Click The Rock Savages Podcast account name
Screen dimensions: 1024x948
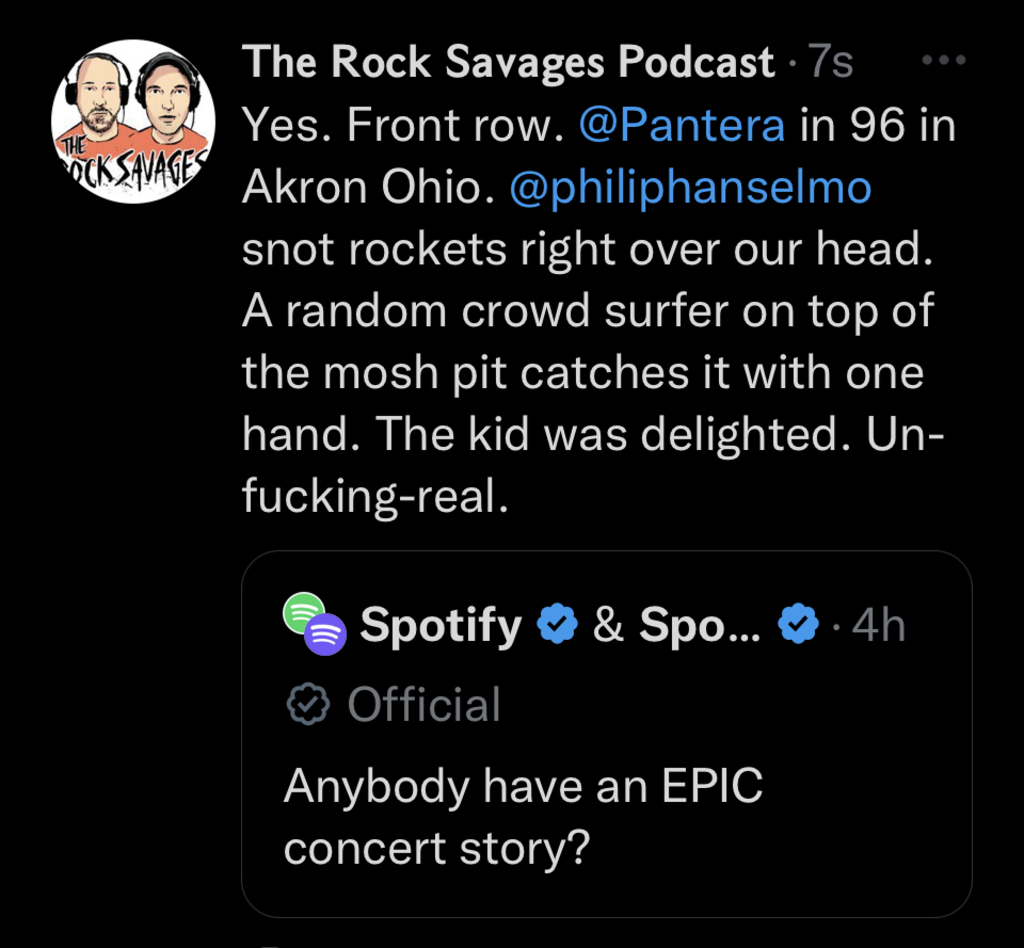click(509, 63)
